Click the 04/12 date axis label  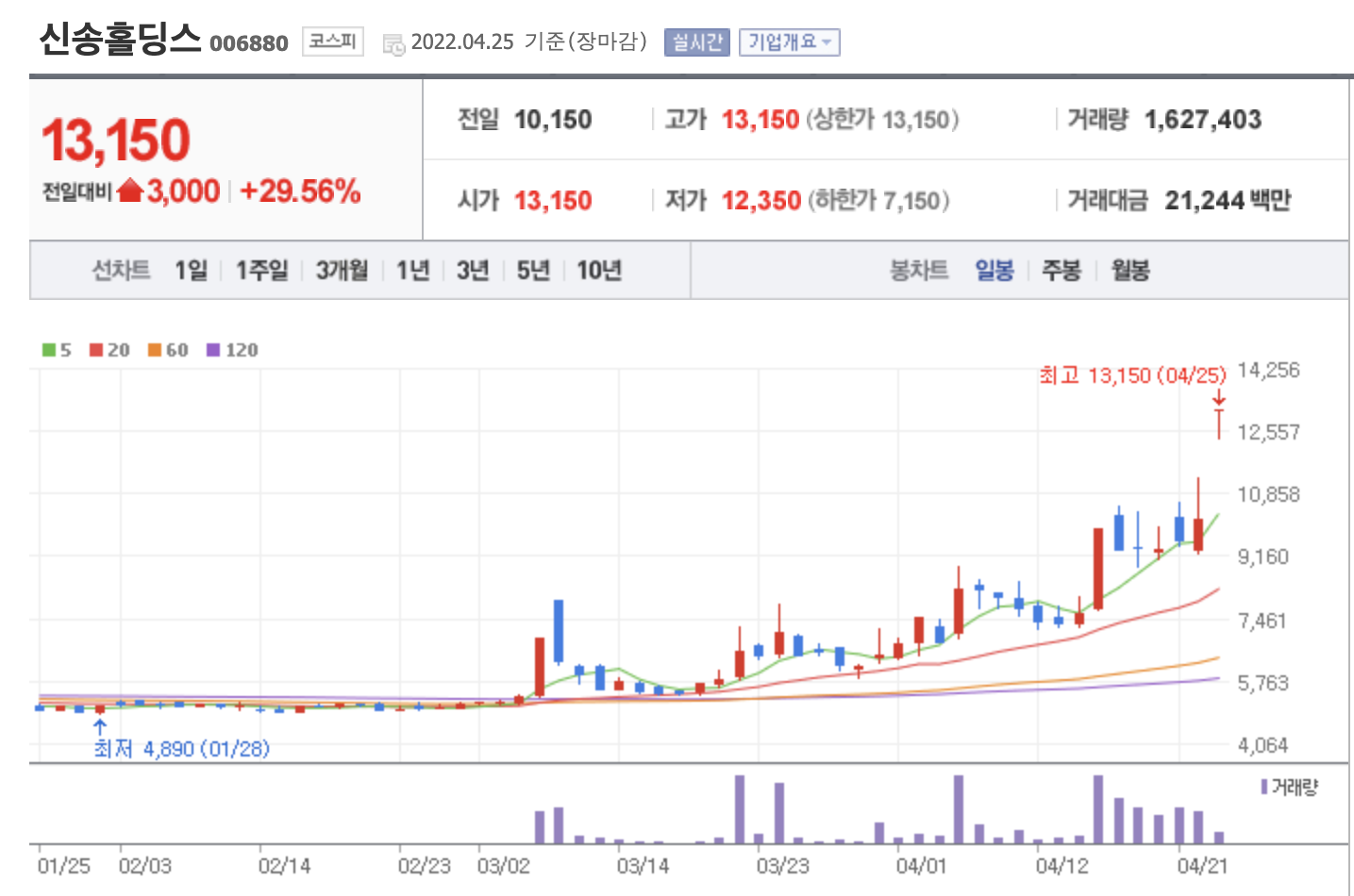[1062, 866]
